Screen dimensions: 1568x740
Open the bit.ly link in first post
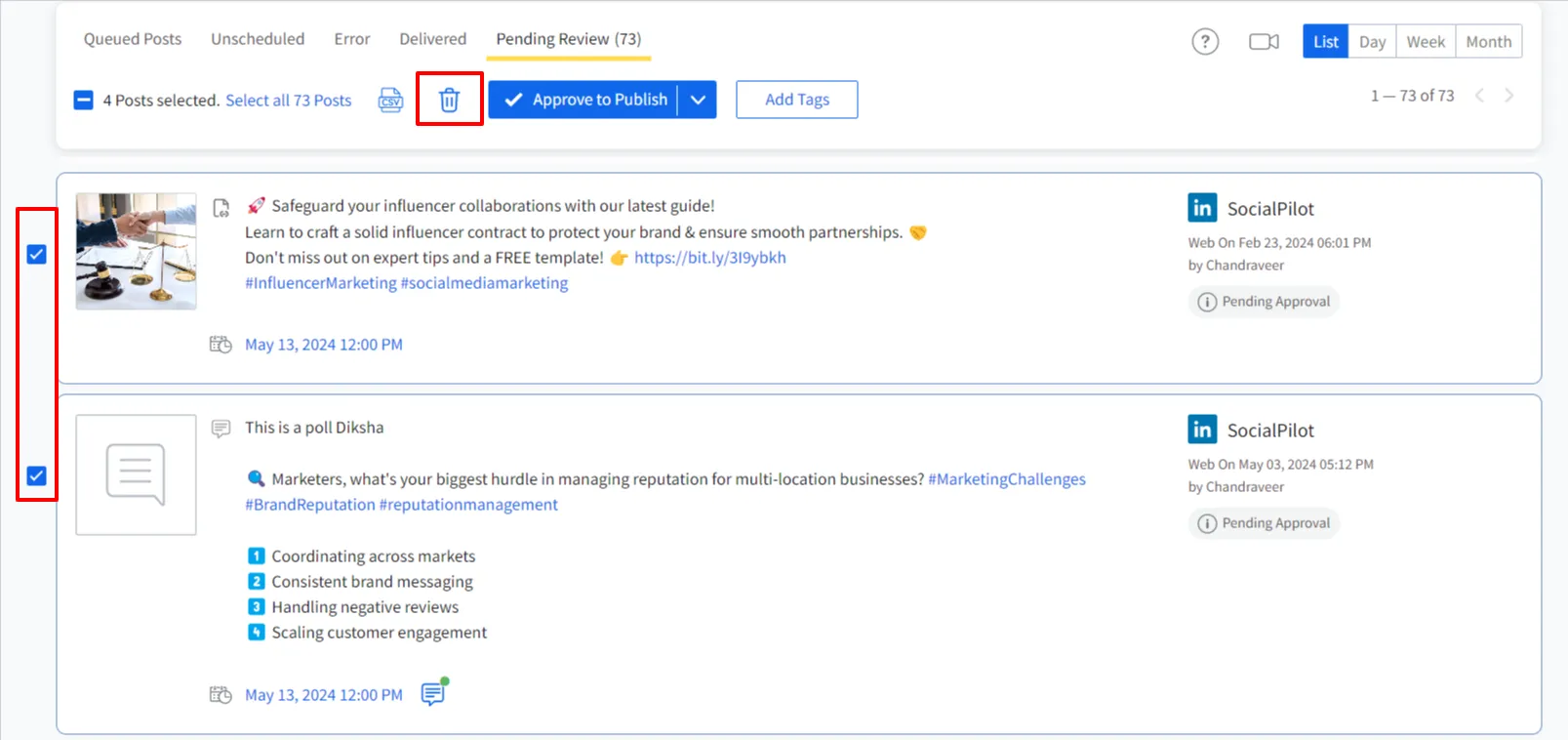[x=709, y=258]
